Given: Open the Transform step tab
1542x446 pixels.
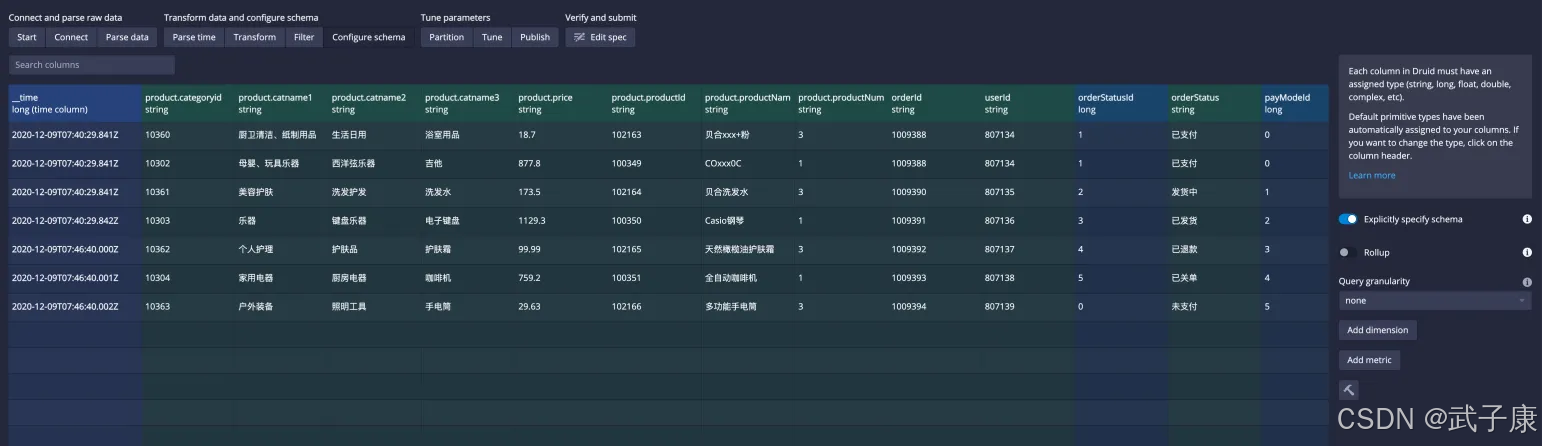Looking at the screenshot, I should (x=255, y=37).
